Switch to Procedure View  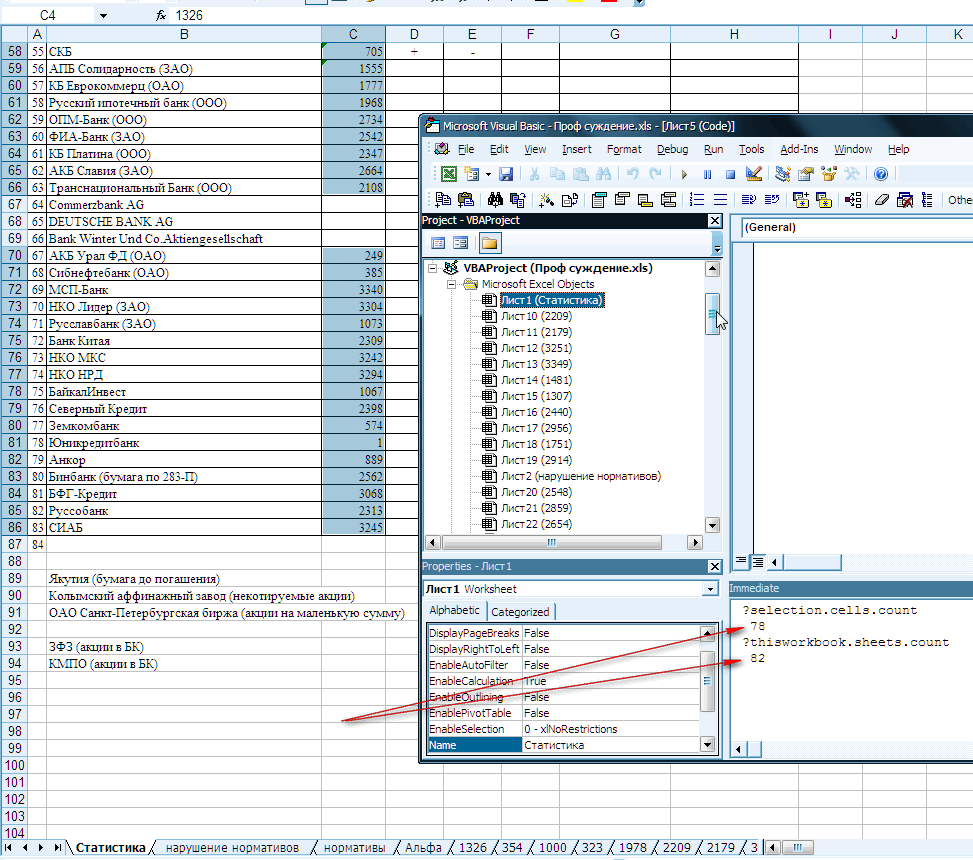coord(742,561)
